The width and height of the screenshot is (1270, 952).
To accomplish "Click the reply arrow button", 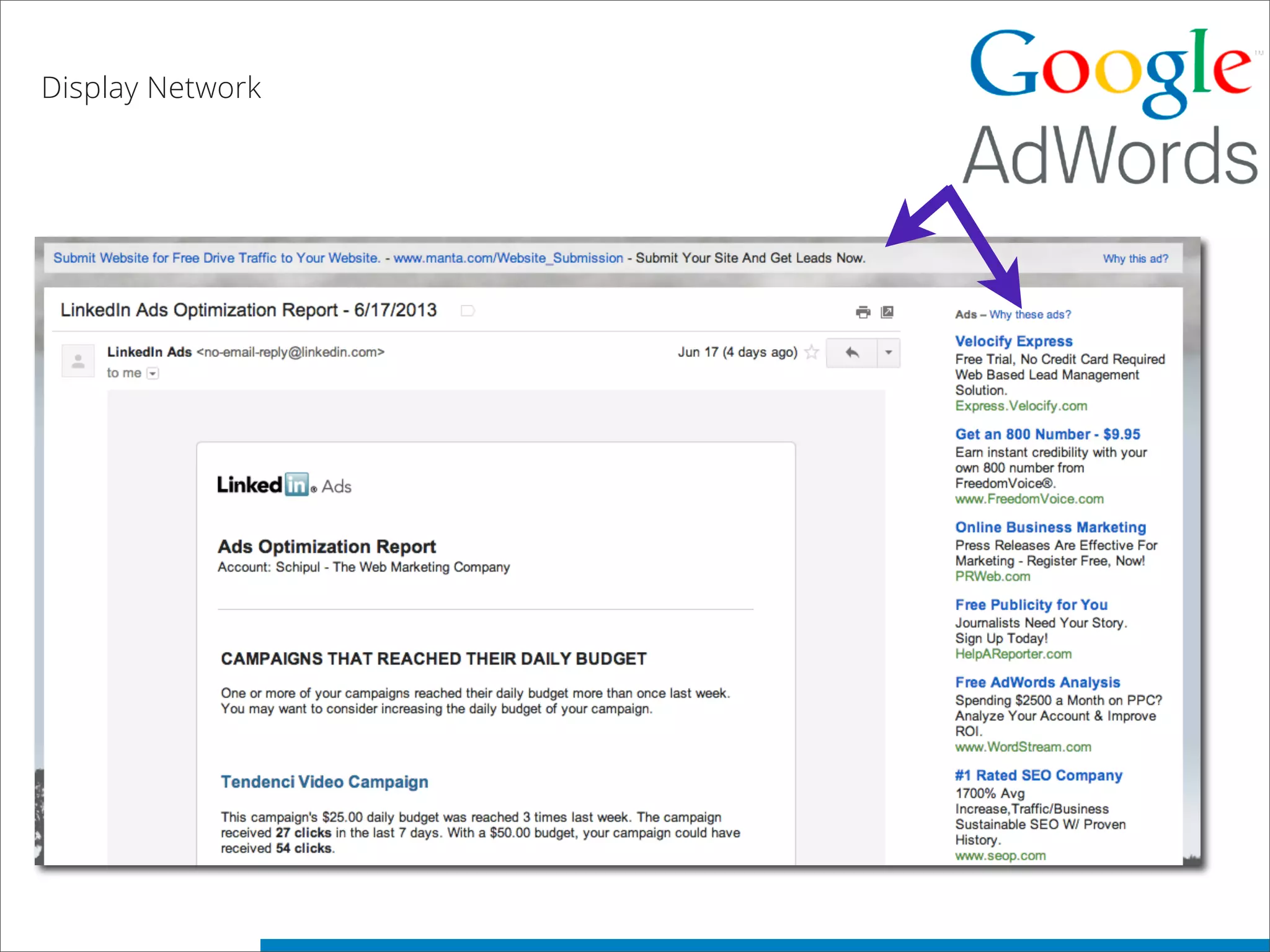I will point(852,353).
